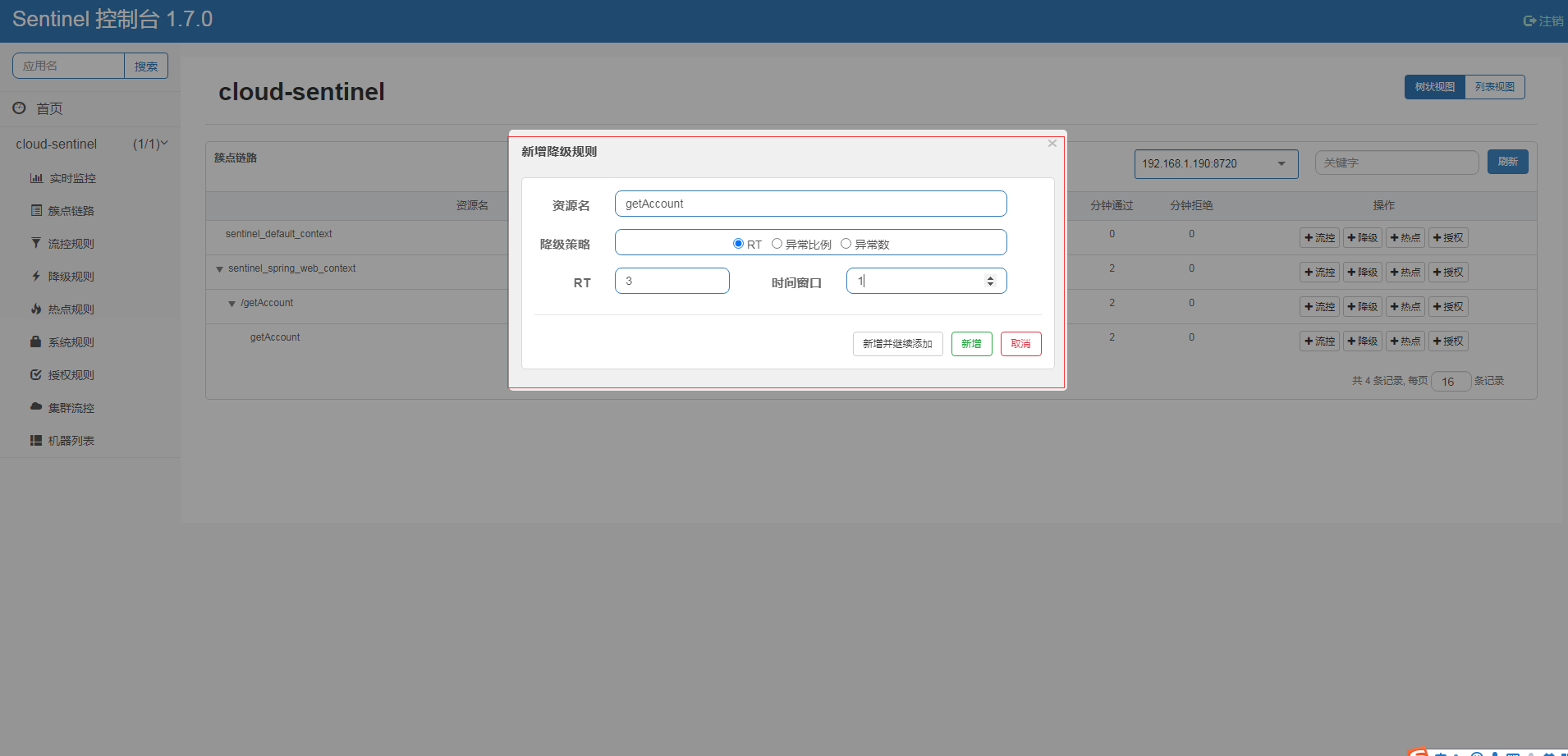Click the Sentinel 控制台 1.7.0 title
The width and height of the screenshot is (1568, 756).
112,19
